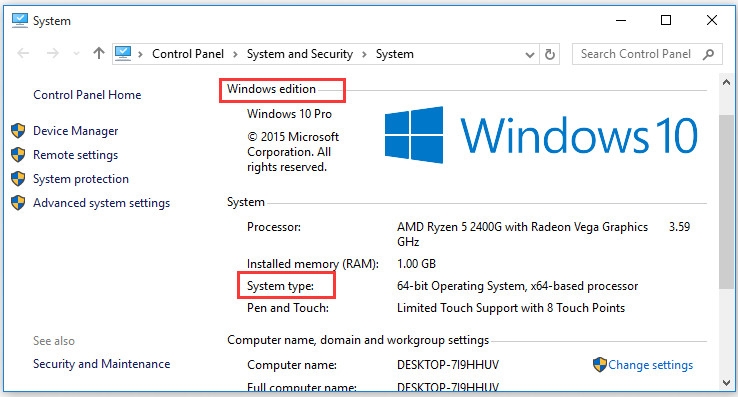The height and width of the screenshot is (397, 738).
Task: Open Control Panel Home
Action: (x=87, y=95)
